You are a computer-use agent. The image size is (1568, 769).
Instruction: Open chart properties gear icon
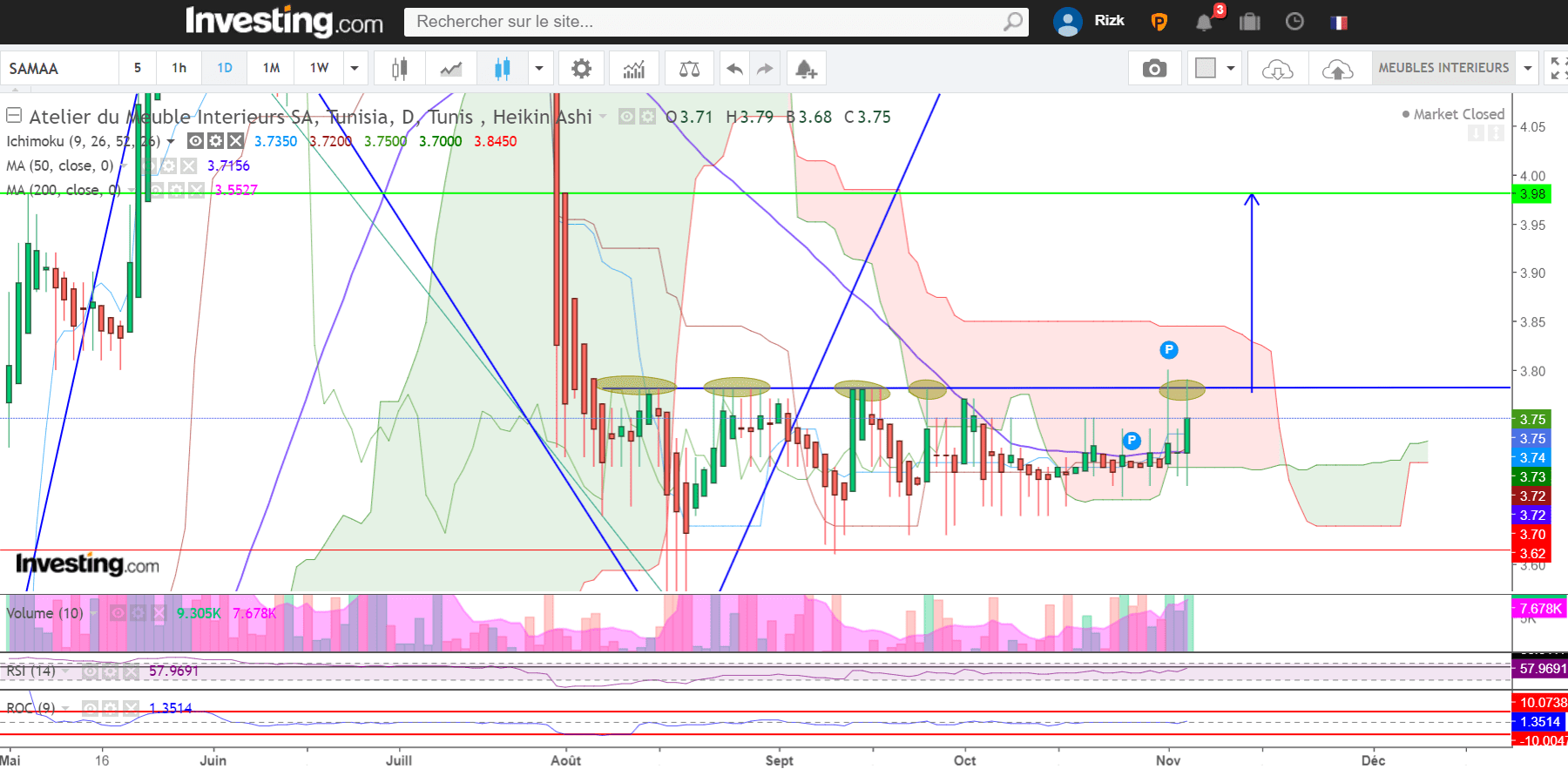tap(581, 69)
